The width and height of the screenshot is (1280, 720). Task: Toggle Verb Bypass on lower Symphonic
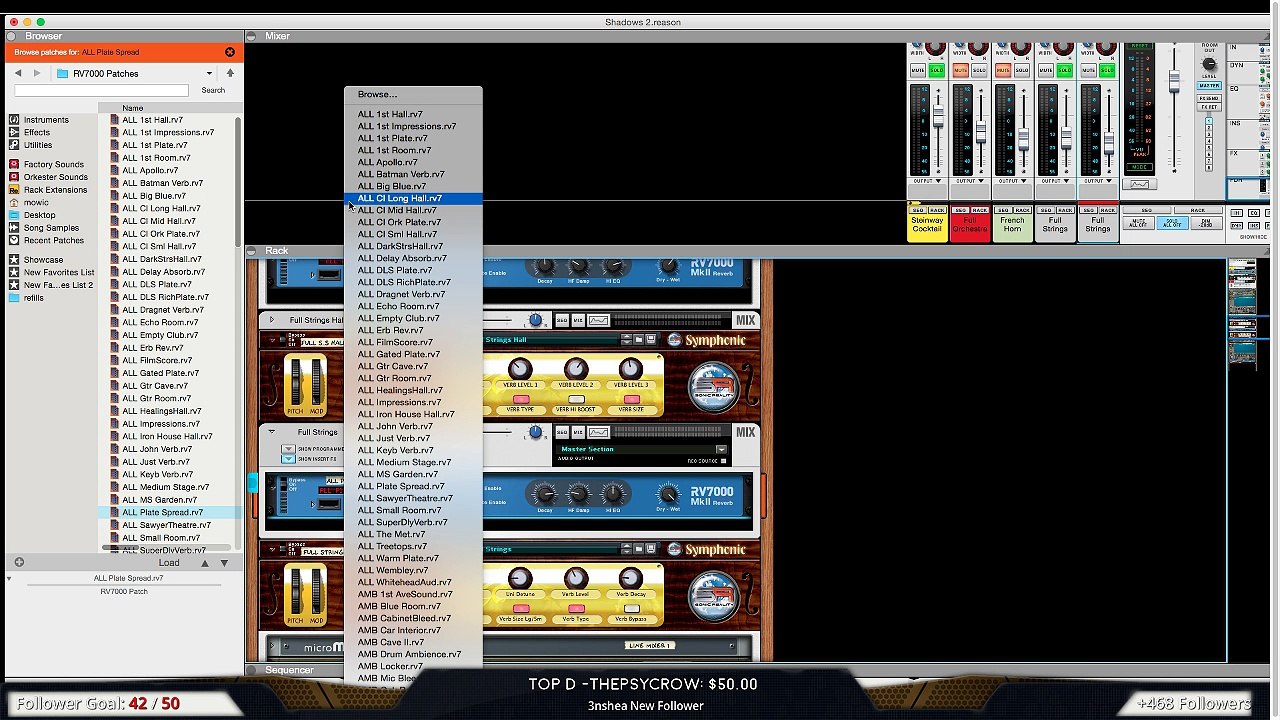[631, 608]
